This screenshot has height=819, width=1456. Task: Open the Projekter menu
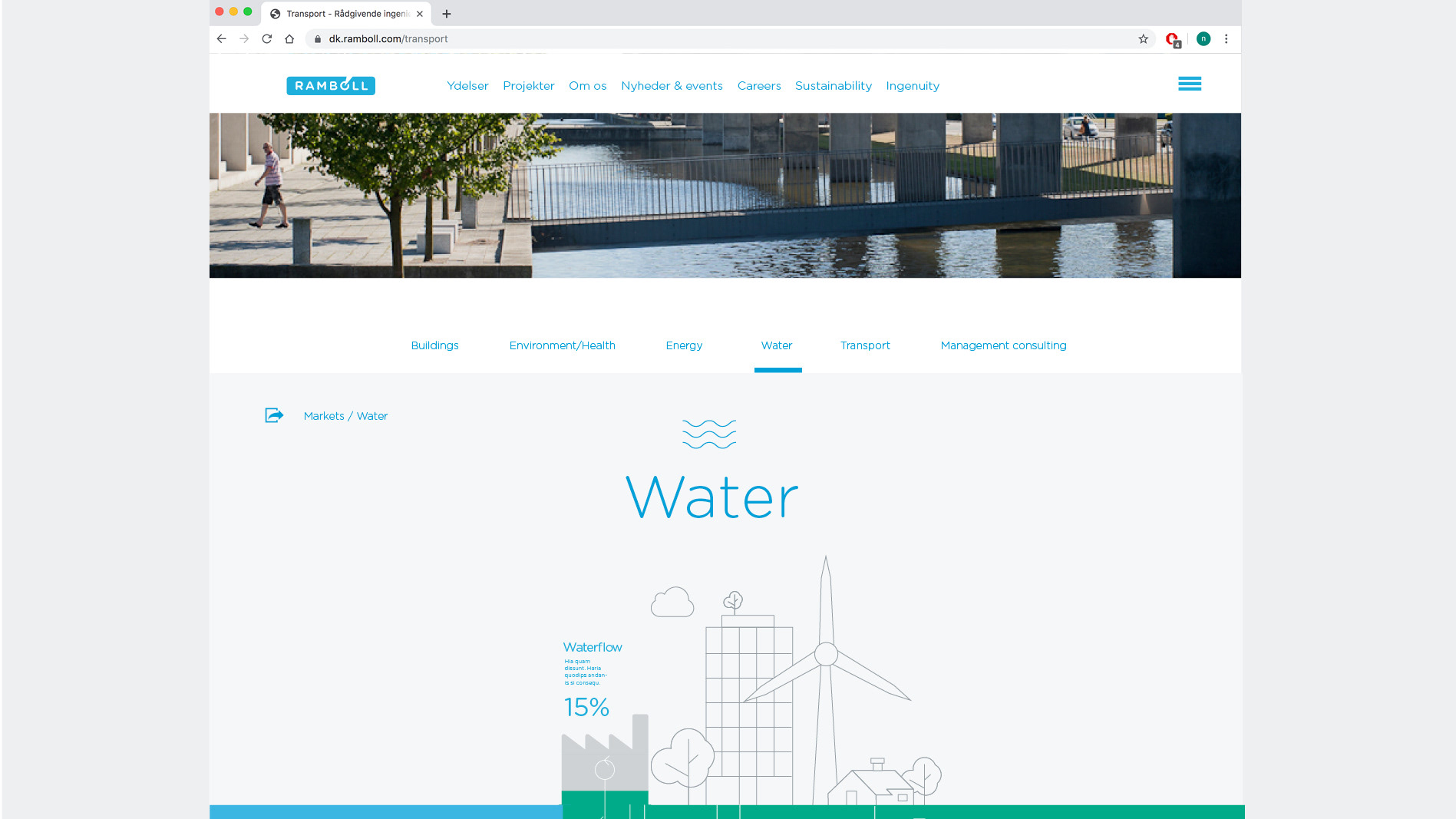(x=529, y=86)
